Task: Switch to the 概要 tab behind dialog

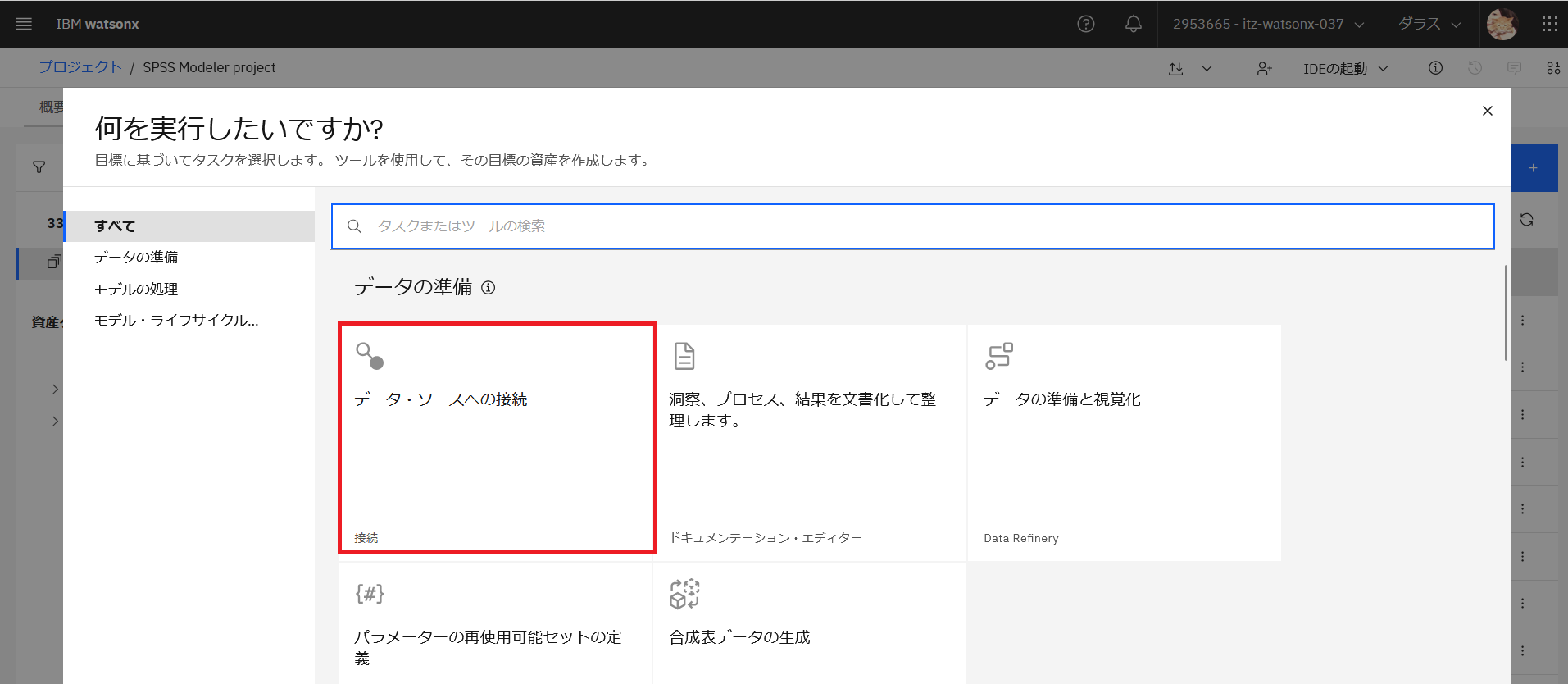Action: point(51,107)
